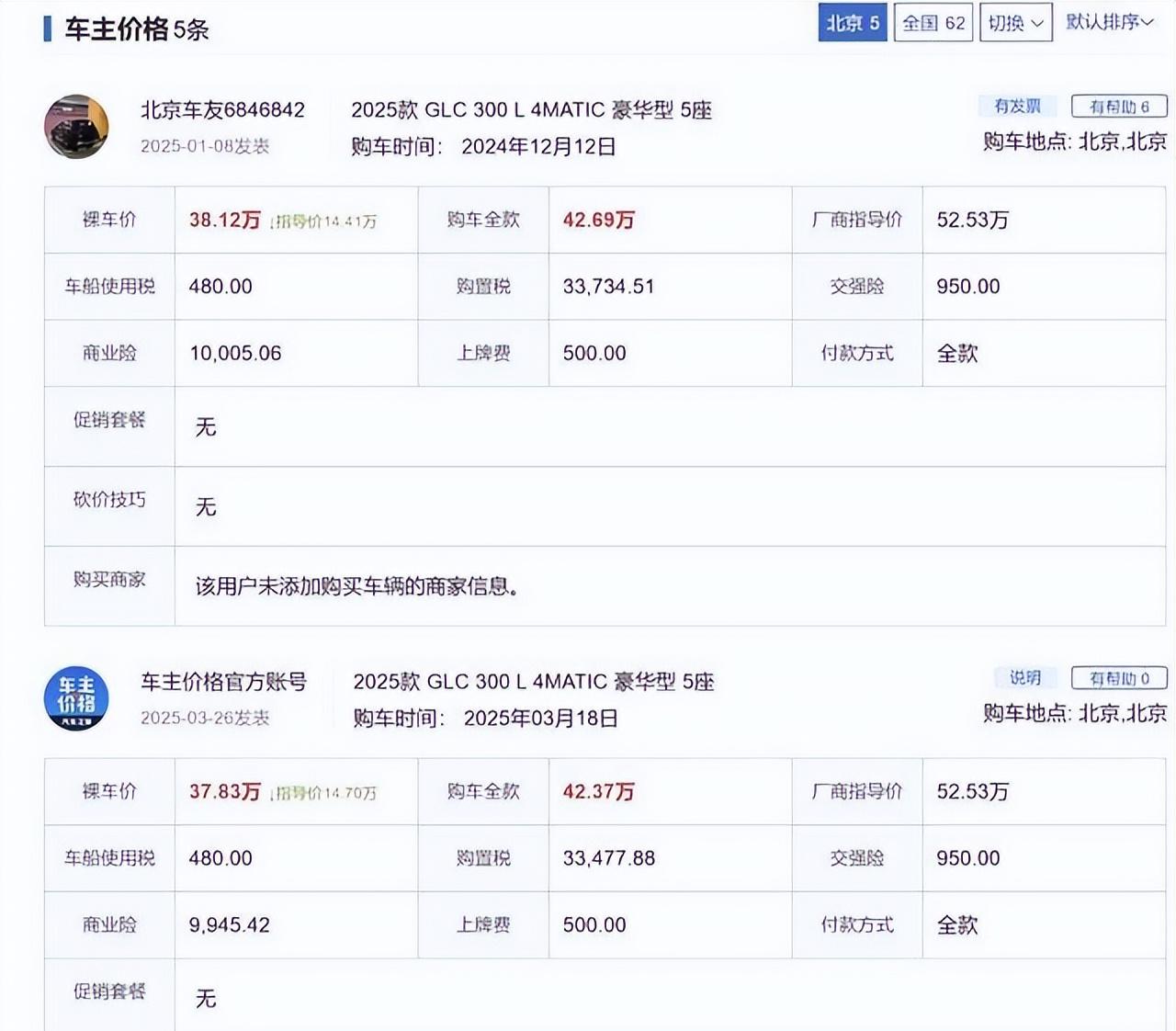Select commercial insurance value 9,945.42
This screenshot has width=1176, height=1031.
pos(230,925)
